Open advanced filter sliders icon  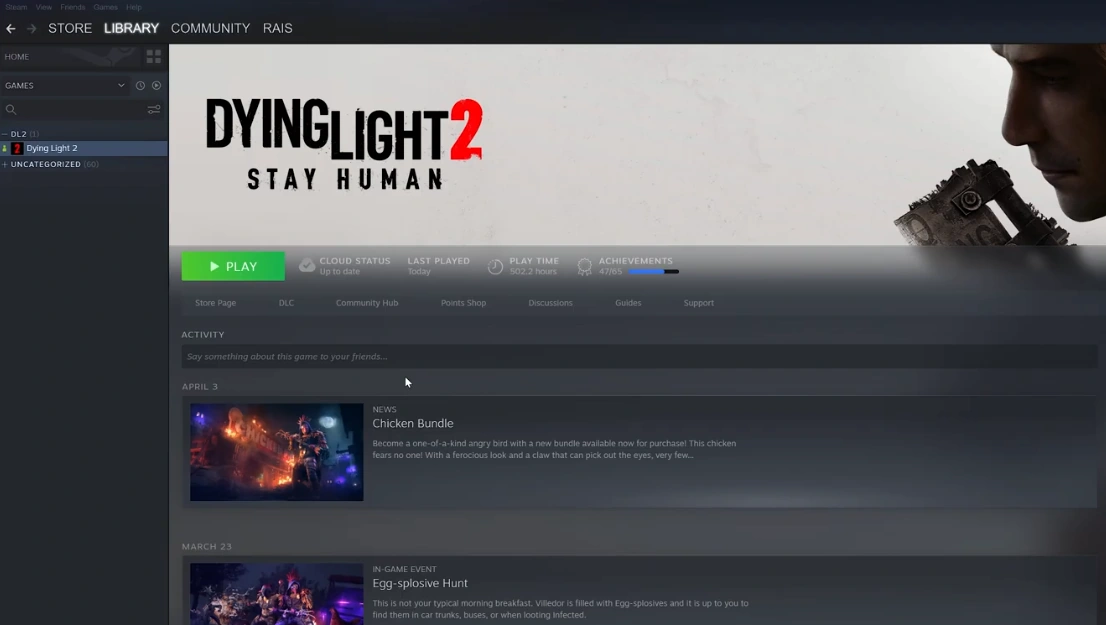(x=154, y=109)
